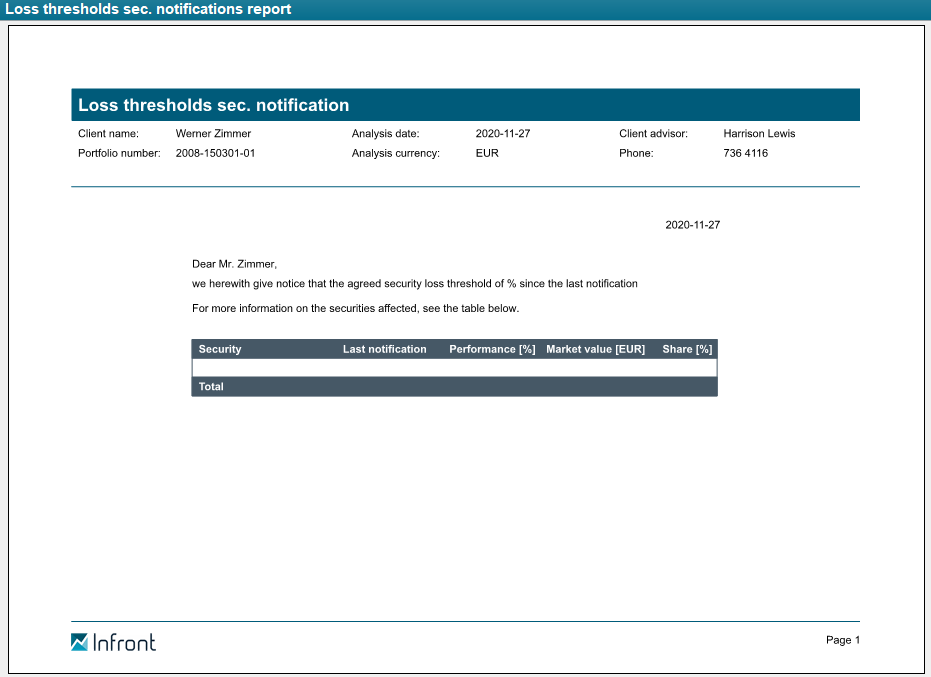This screenshot has height=677, width=931.
Task: Click the Infront logo icon in the footer
Action: (x=80, y=642)
